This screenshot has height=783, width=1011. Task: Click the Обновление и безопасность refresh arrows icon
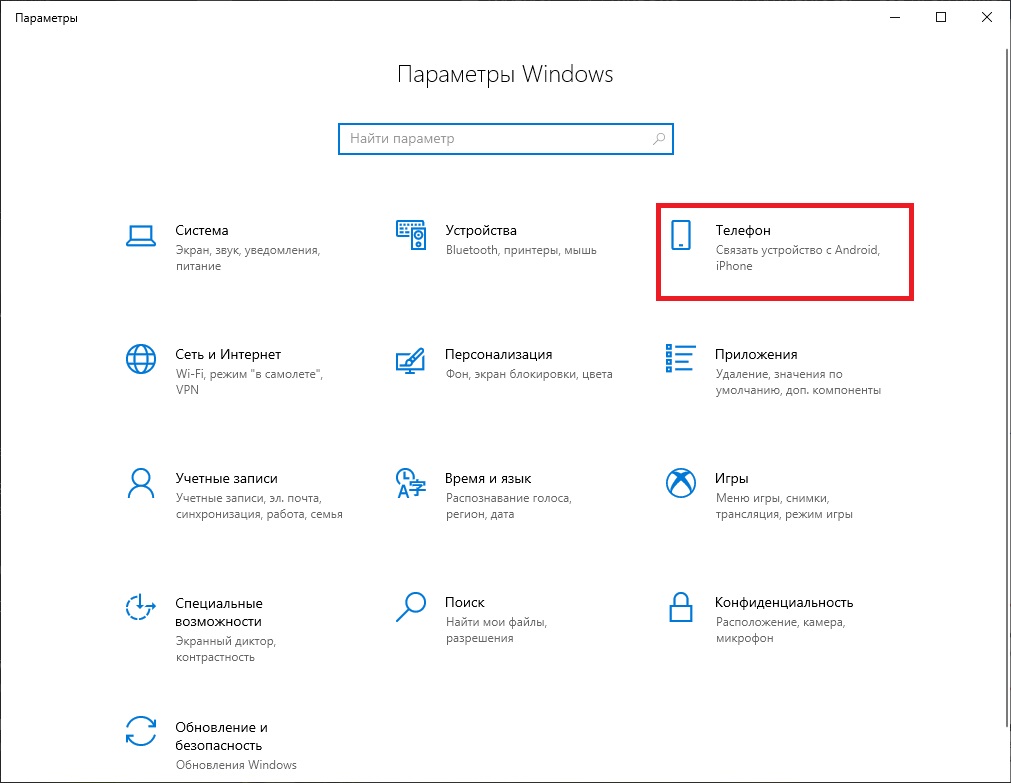[x=141, y=731]
